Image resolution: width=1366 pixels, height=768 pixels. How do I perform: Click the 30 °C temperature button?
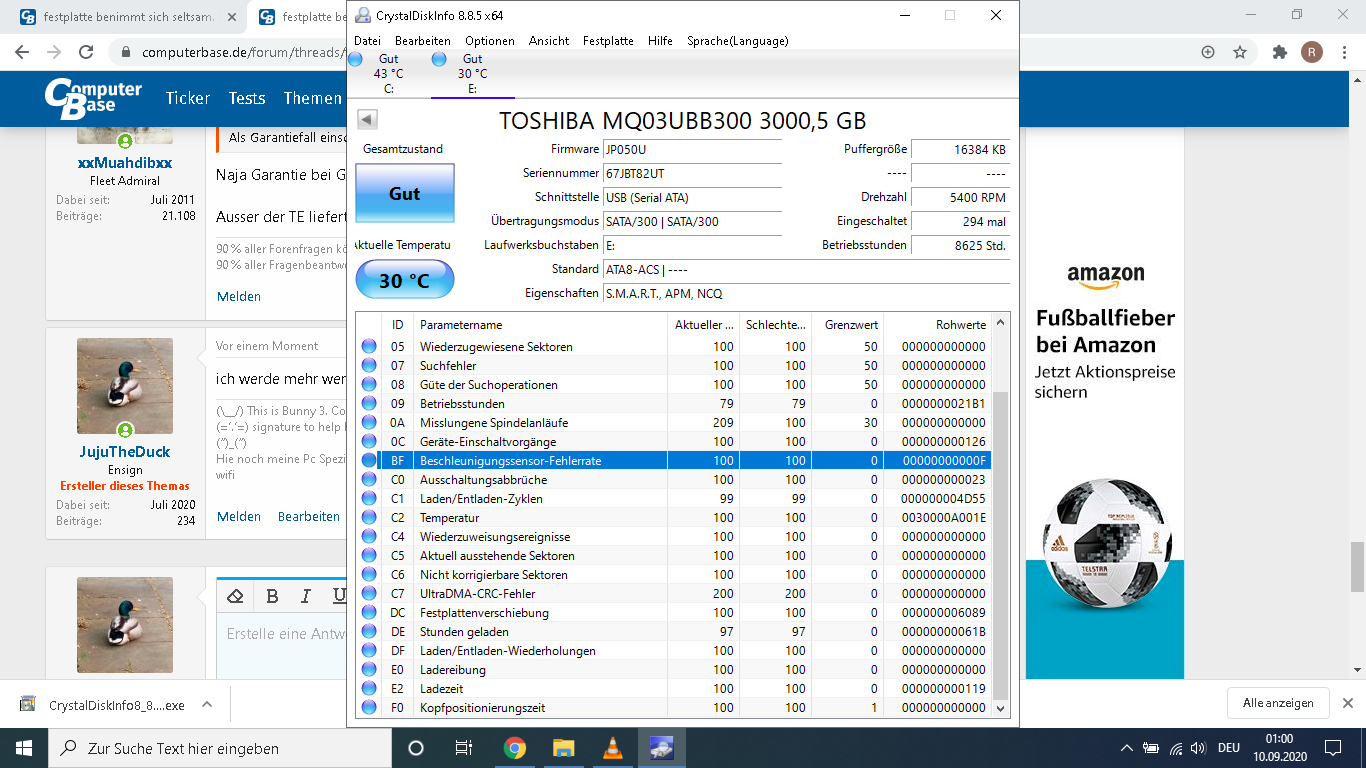(404, 280)
